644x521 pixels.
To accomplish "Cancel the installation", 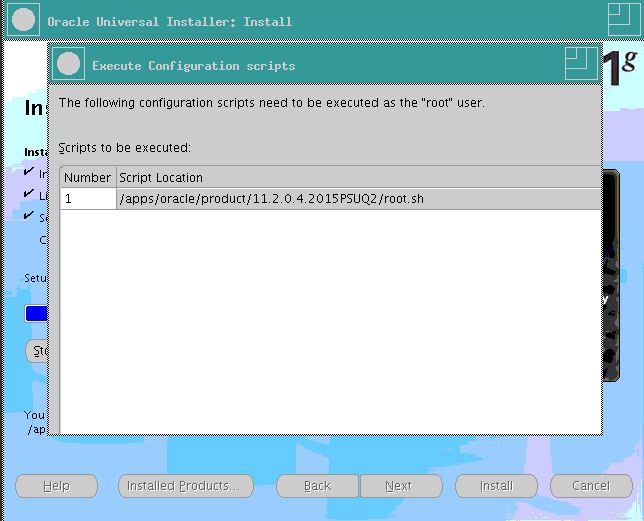I will coord(591,486).
